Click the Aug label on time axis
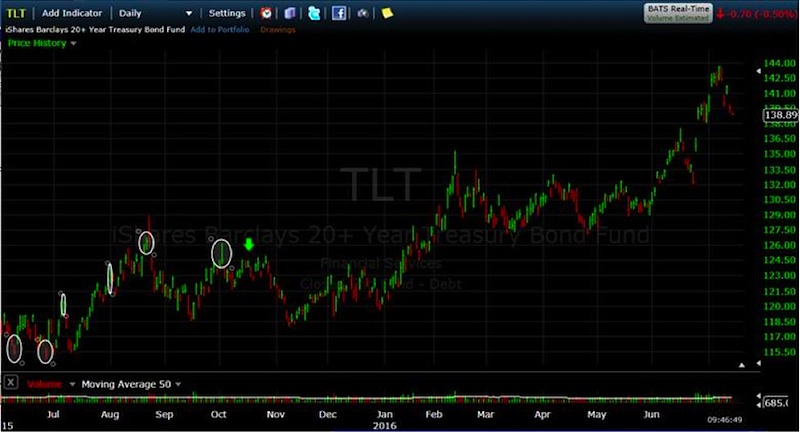The image size is (800, 432). (110, 414)
